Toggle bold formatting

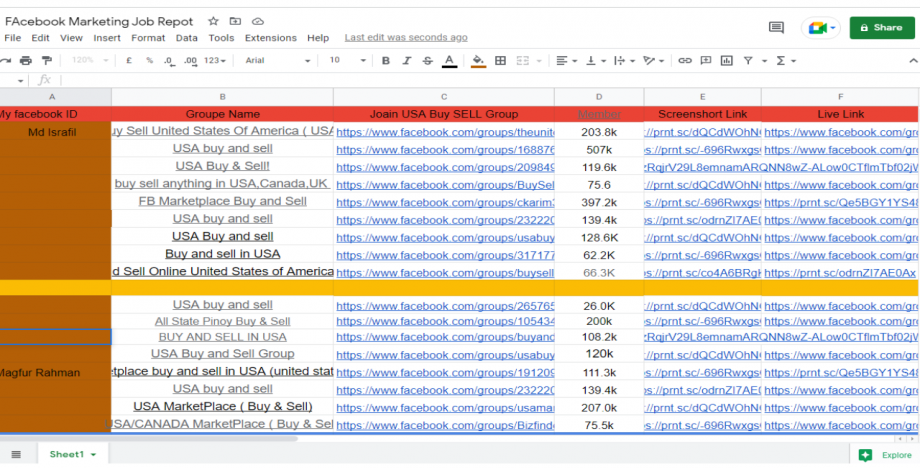pos(386,61)
